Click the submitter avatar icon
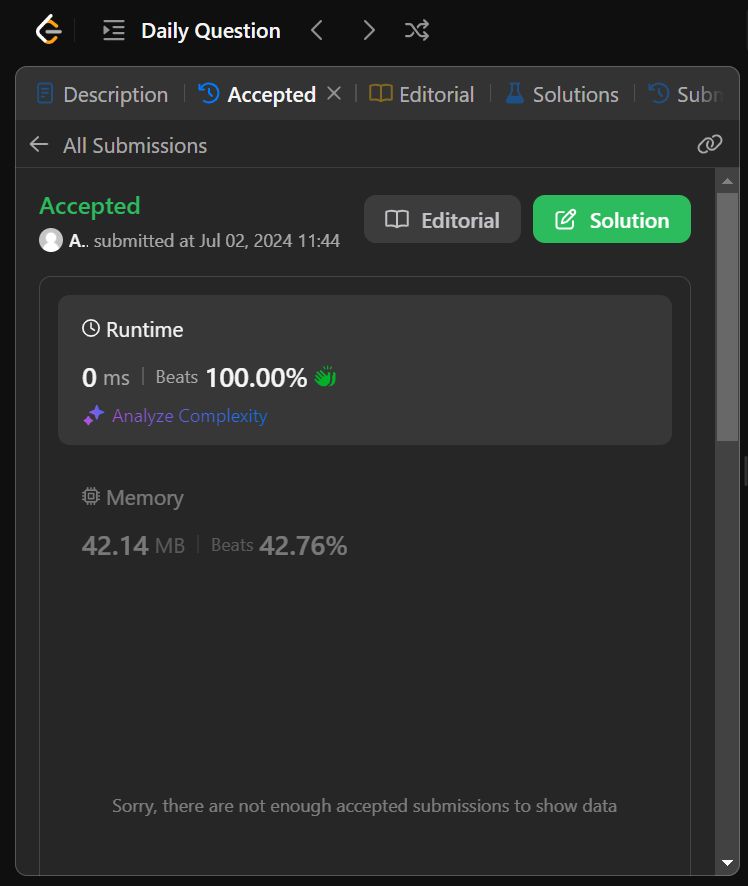Image resolution: width=748 pixels, height=886 pixels. click(x=51, y=240)
